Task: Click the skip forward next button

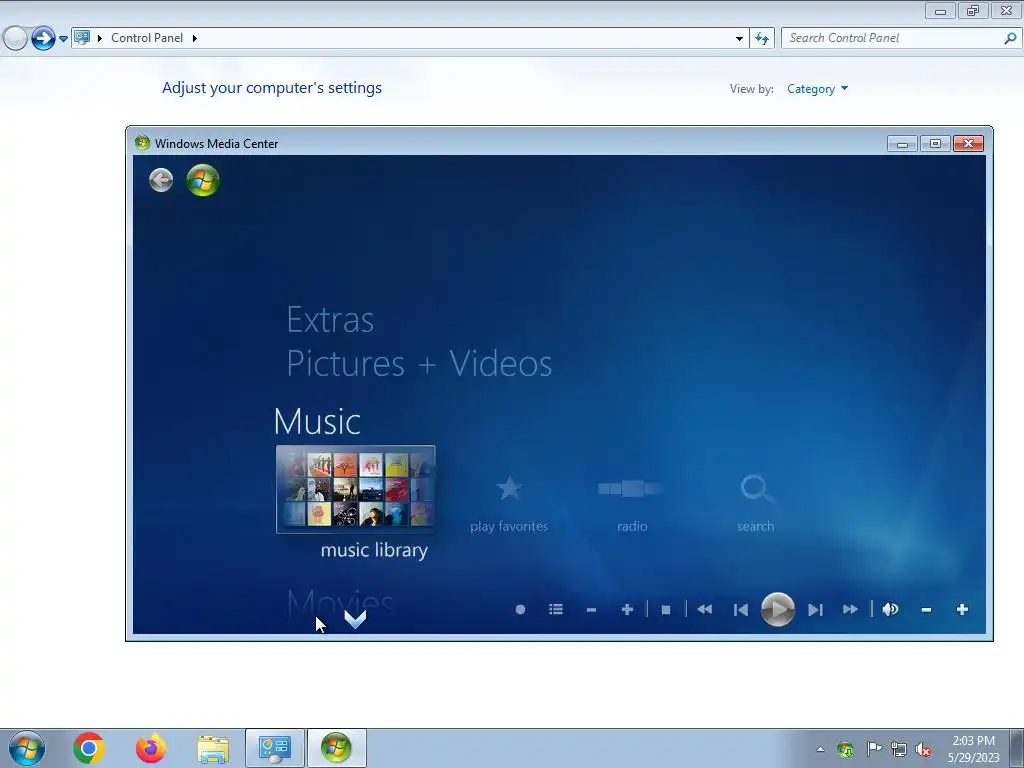Action: click(x=815, y=610)
